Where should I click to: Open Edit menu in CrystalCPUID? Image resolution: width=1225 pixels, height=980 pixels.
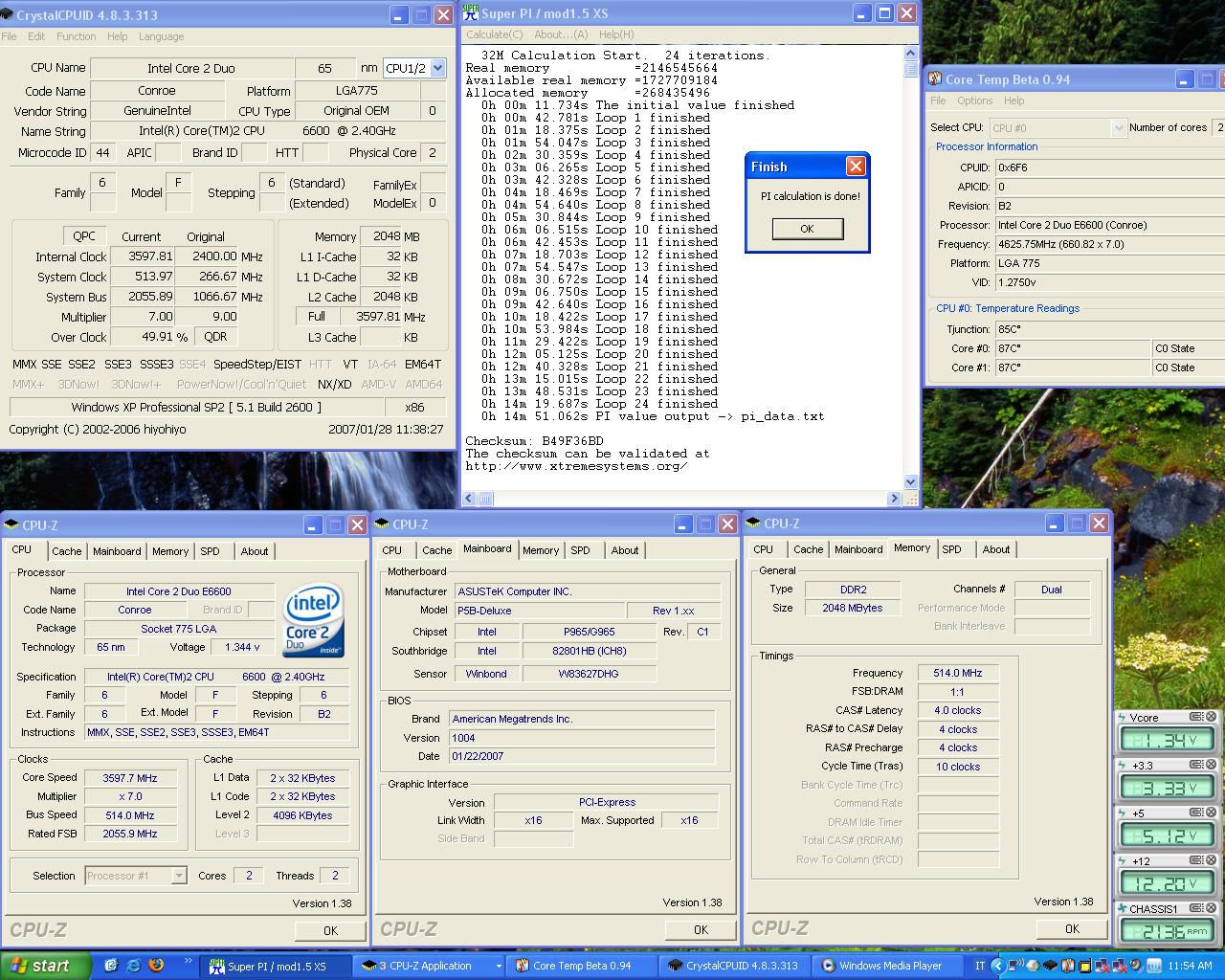[x=36, y=36]
